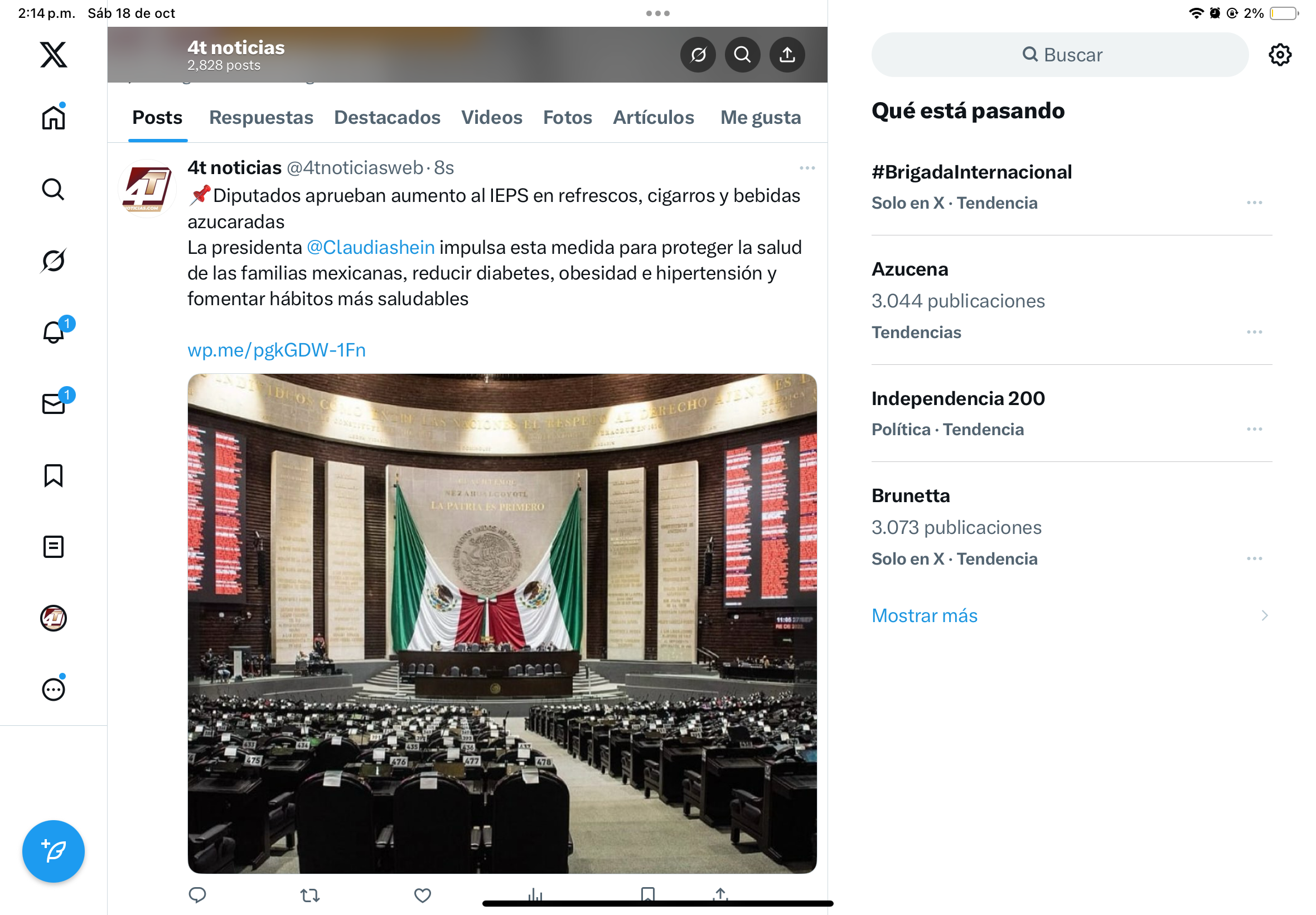Viewport: 1316px width, 915px height.
Task: Open the Congress chamber photo
Action: [502, 623]
